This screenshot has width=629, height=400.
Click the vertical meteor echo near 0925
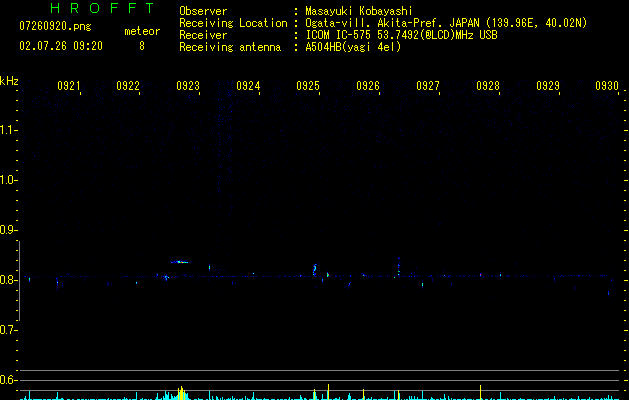pyautogui.click(x=315, y=269)
